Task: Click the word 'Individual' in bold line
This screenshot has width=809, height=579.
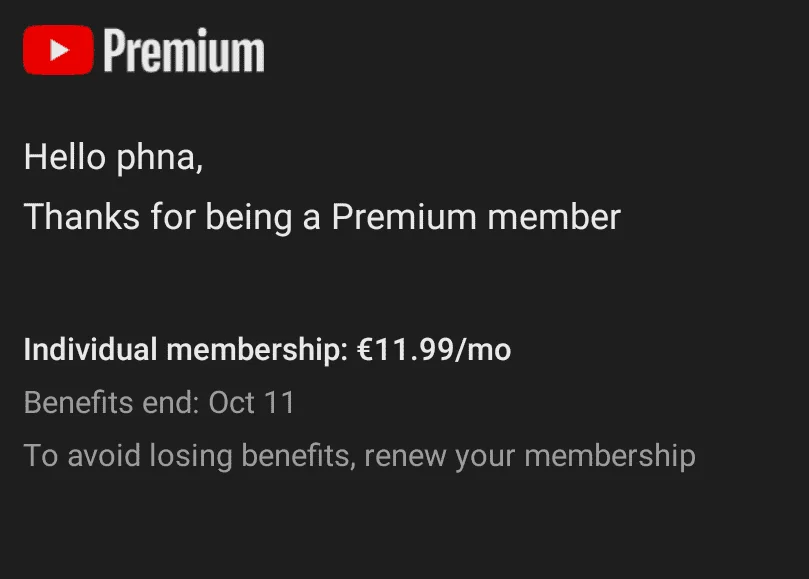Action: click(x=90, y=349)
